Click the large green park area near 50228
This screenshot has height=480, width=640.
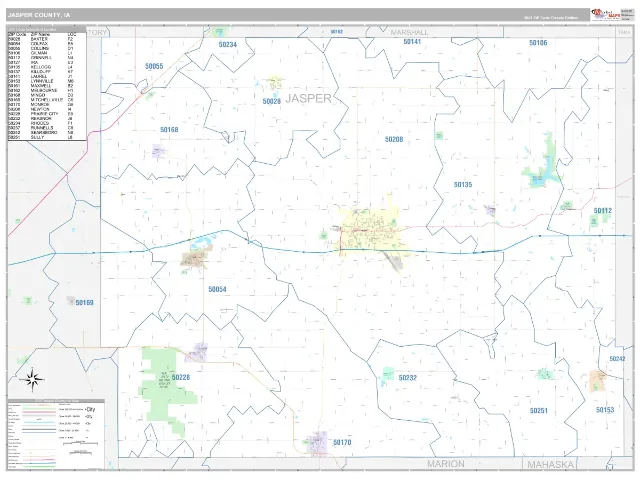click(x=165, y=388)
